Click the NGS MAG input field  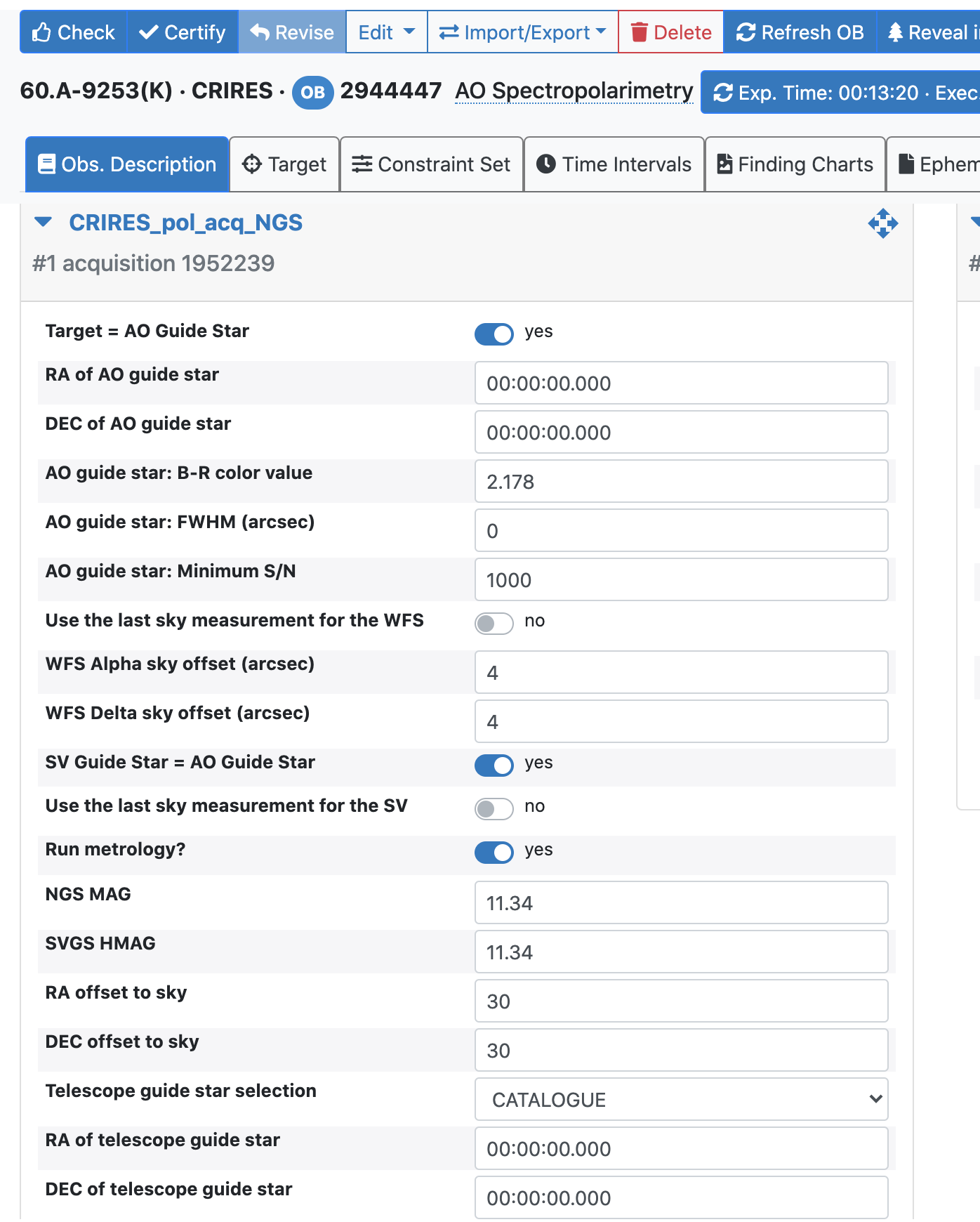pyautogui.click(x=681, y=902)
